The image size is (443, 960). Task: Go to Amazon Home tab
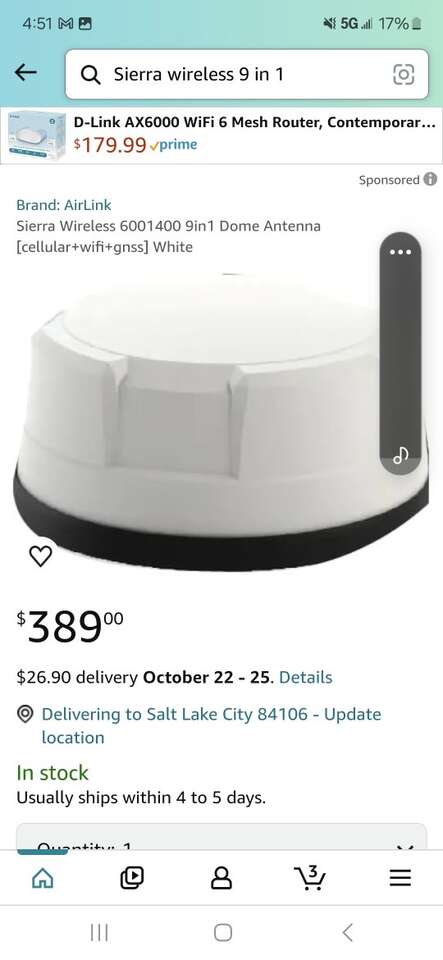tap(42, 879)
